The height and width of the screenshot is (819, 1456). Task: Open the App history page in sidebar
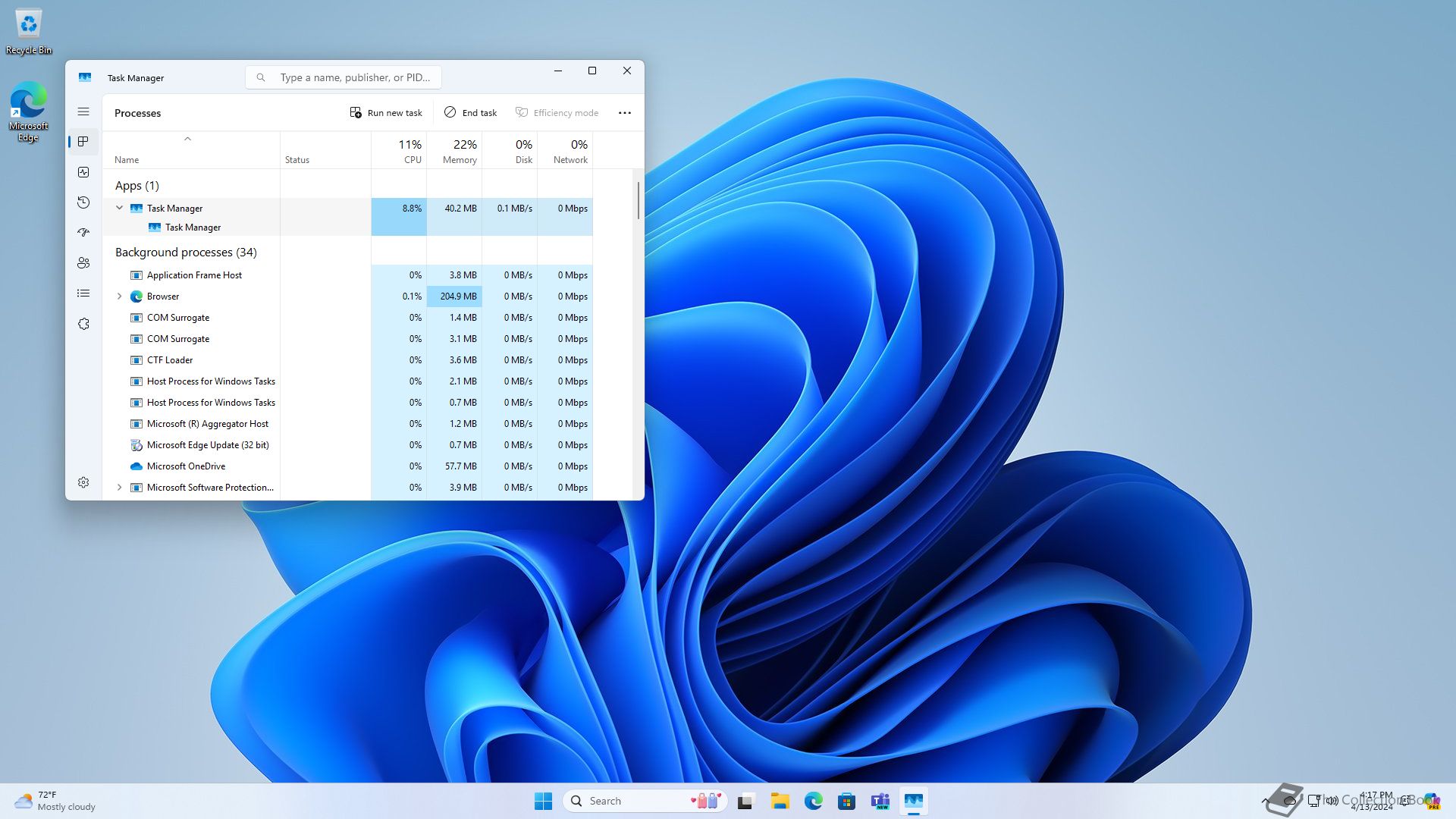coord(83,202)
